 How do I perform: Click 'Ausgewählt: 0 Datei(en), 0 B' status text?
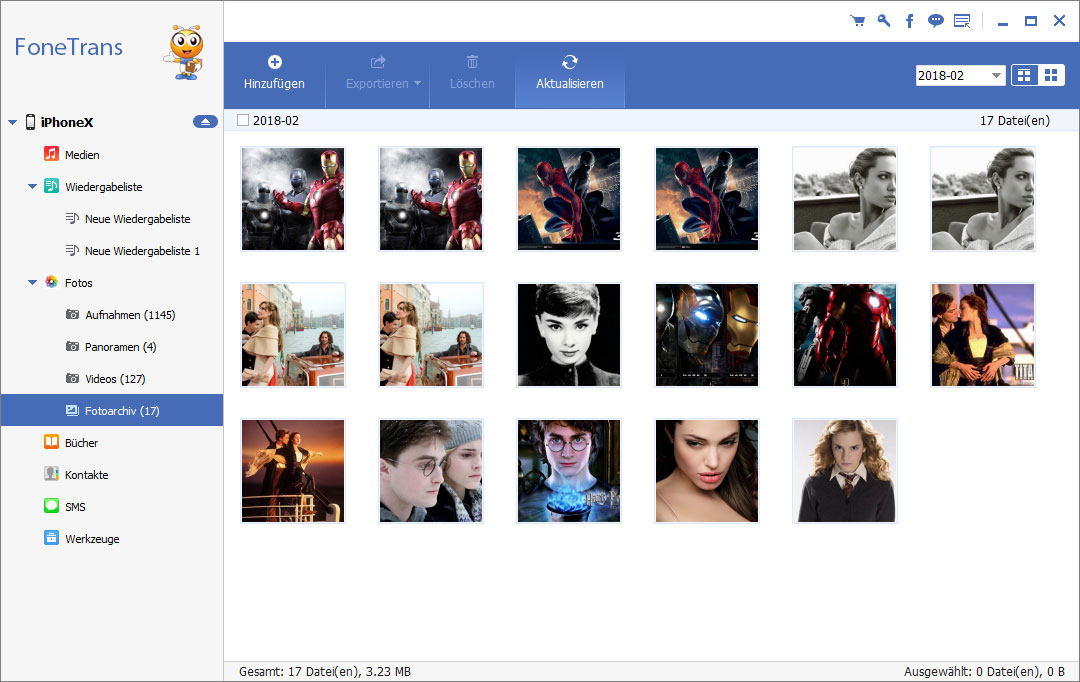(984, 672)
